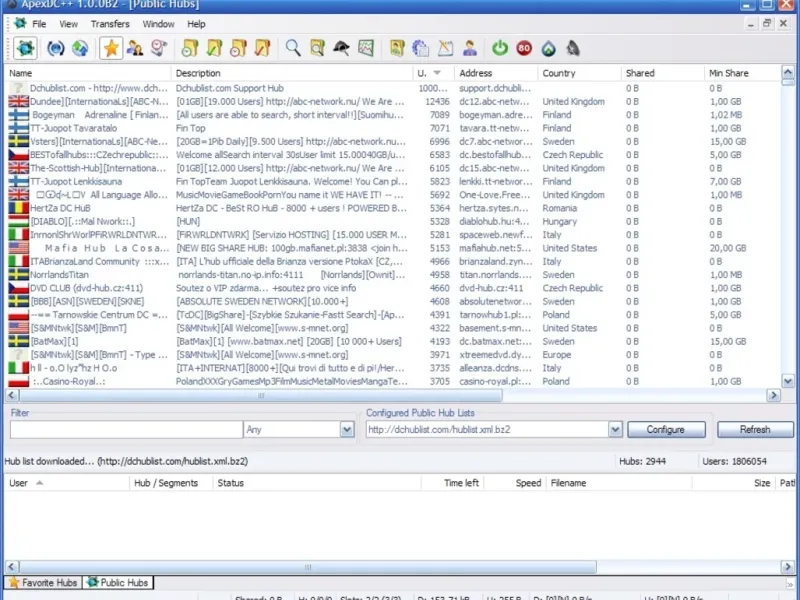Click hub list horizontal scrollbar right arrow
Image resolution: width=800 pixels, height=600 pixels.
pyautogui.click(x=774, y=395)
